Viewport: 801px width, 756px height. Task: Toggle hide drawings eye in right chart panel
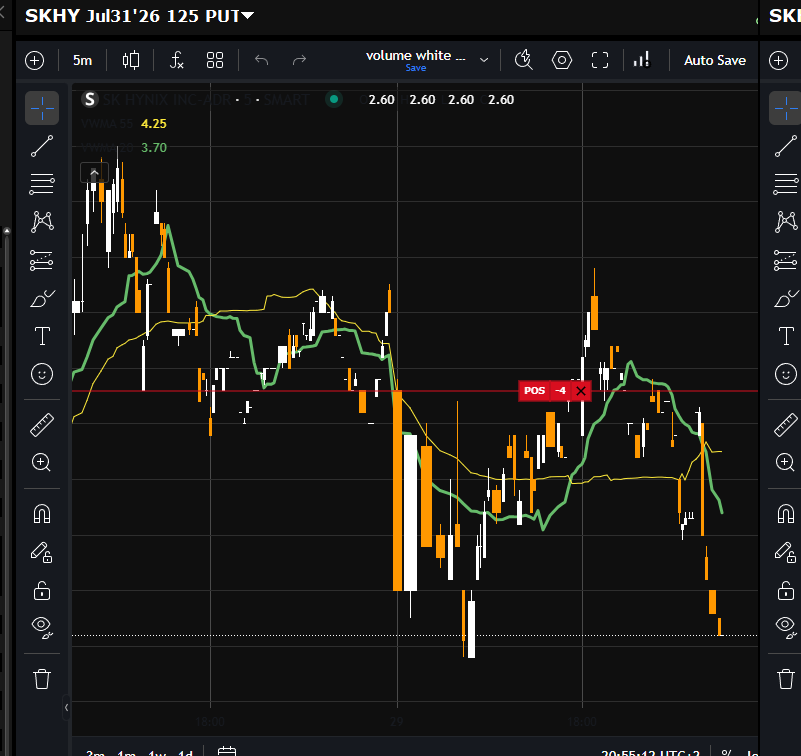point(786,628)
